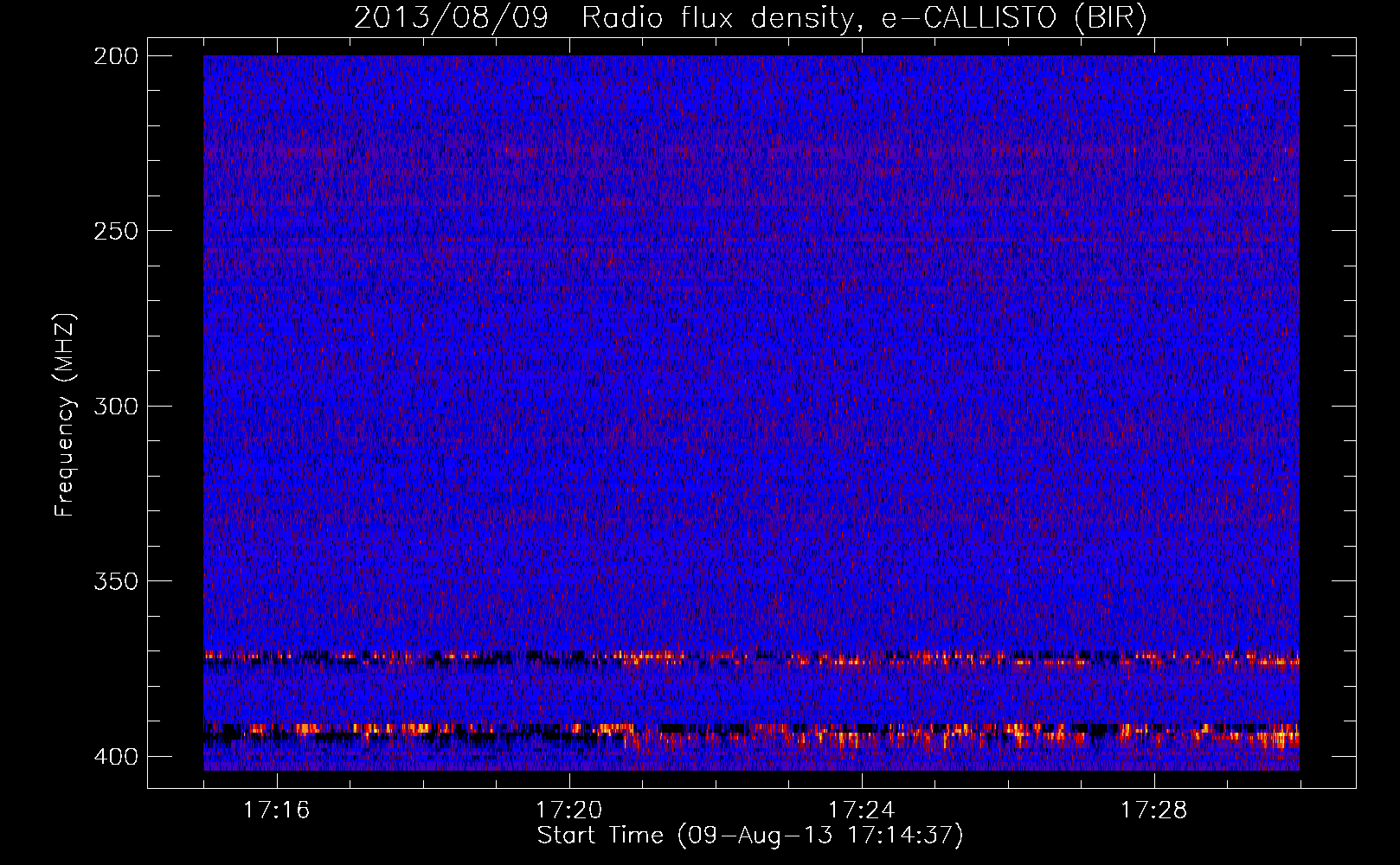Click the 17:28 time tick label
Image resolution: width=1400 pixels, height=865 pixels.
coord(1153,810)
